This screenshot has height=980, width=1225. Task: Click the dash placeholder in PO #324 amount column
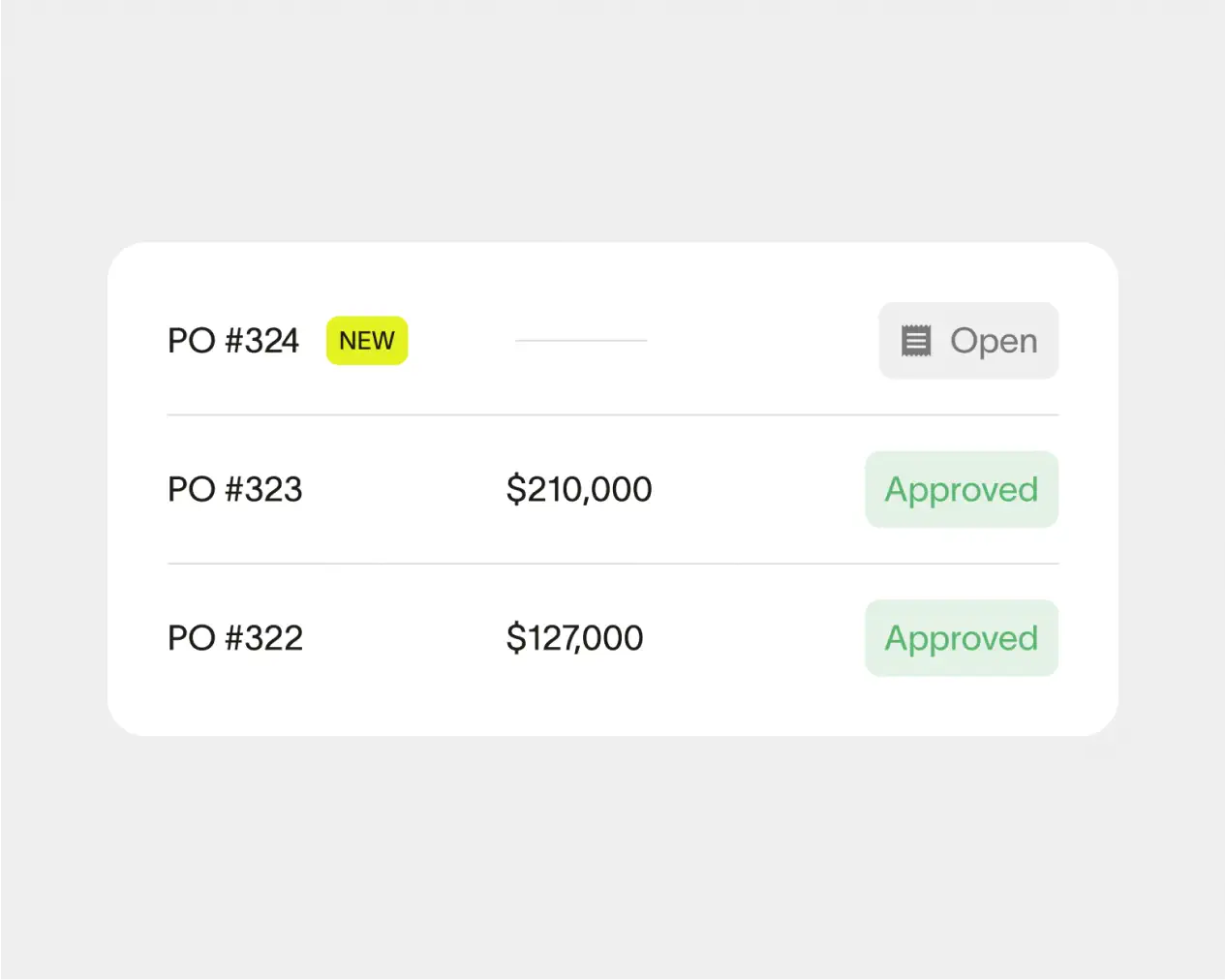580,340
